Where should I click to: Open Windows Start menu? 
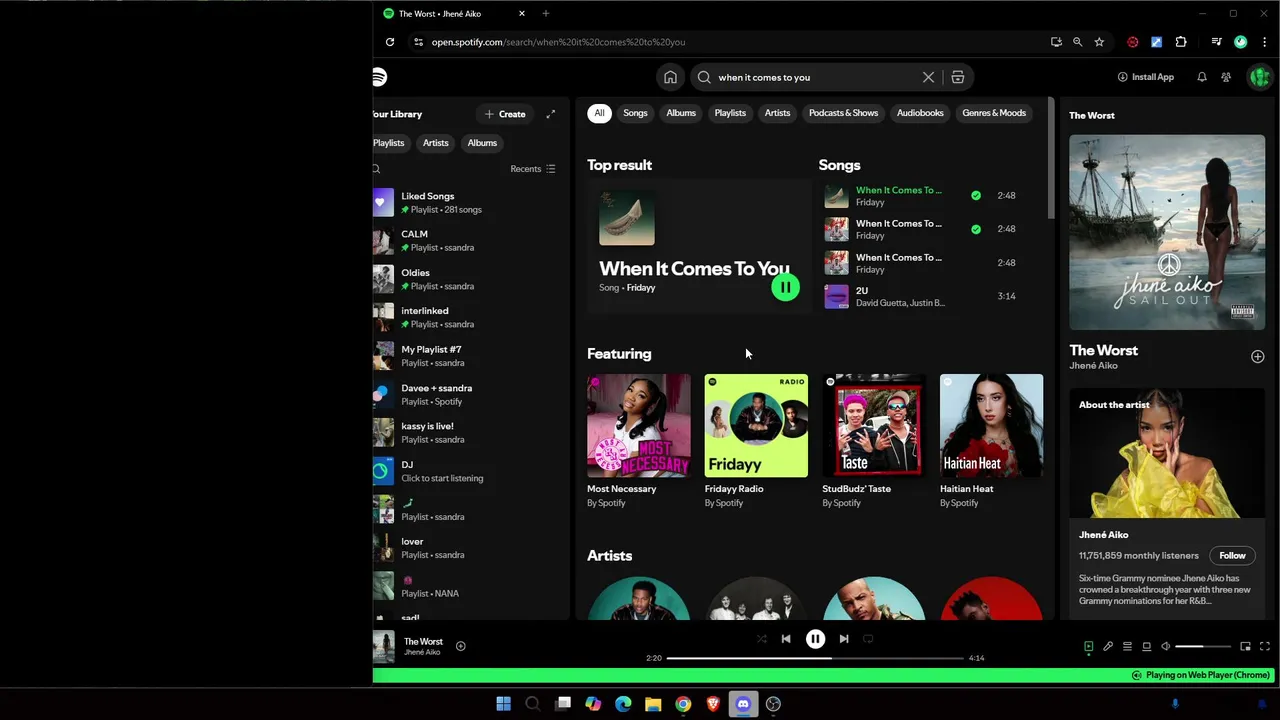pyautogui.click(x=504, y=704)
